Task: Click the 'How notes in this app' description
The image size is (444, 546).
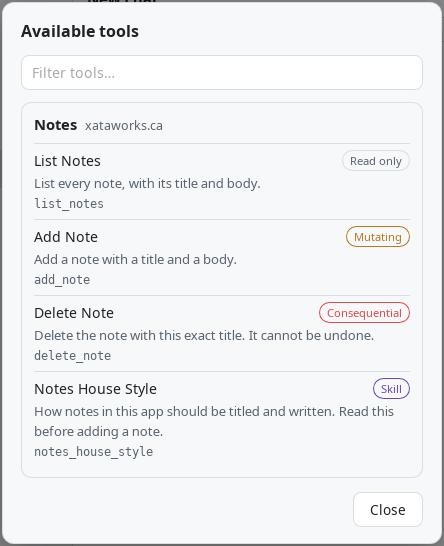Action: click(214, 421)
